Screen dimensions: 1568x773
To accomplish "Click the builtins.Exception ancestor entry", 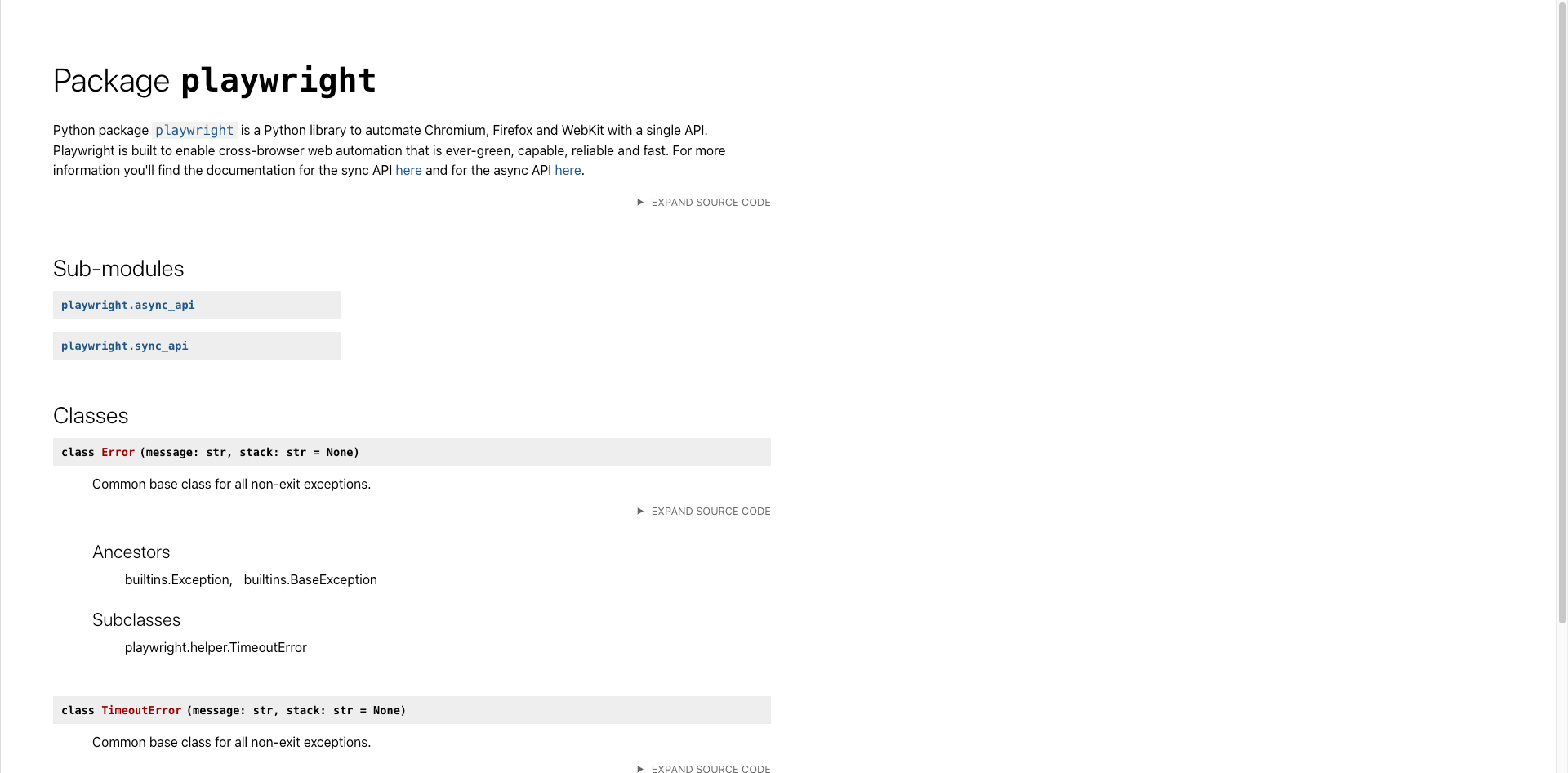I will [177, 579].
